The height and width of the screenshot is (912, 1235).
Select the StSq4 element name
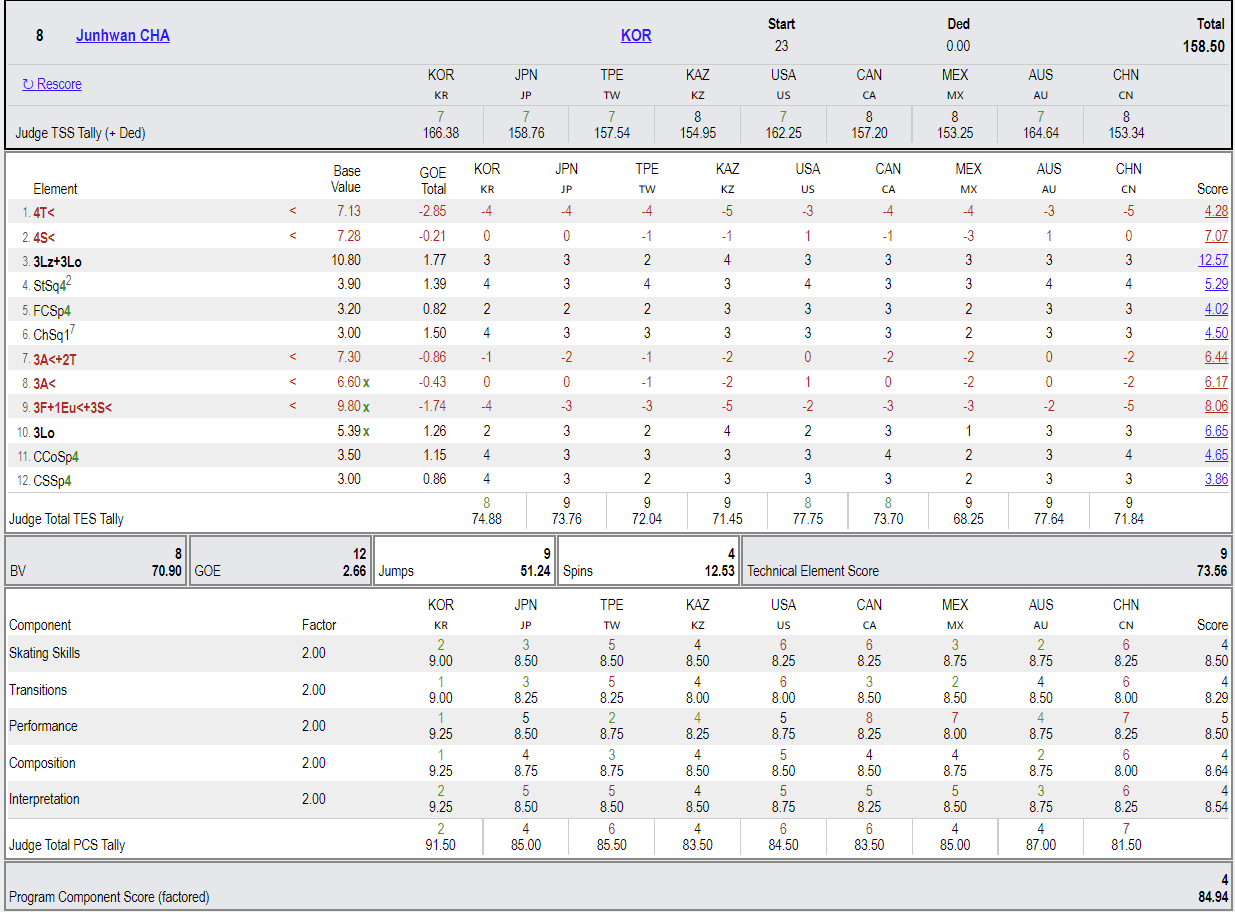[52, 285]
